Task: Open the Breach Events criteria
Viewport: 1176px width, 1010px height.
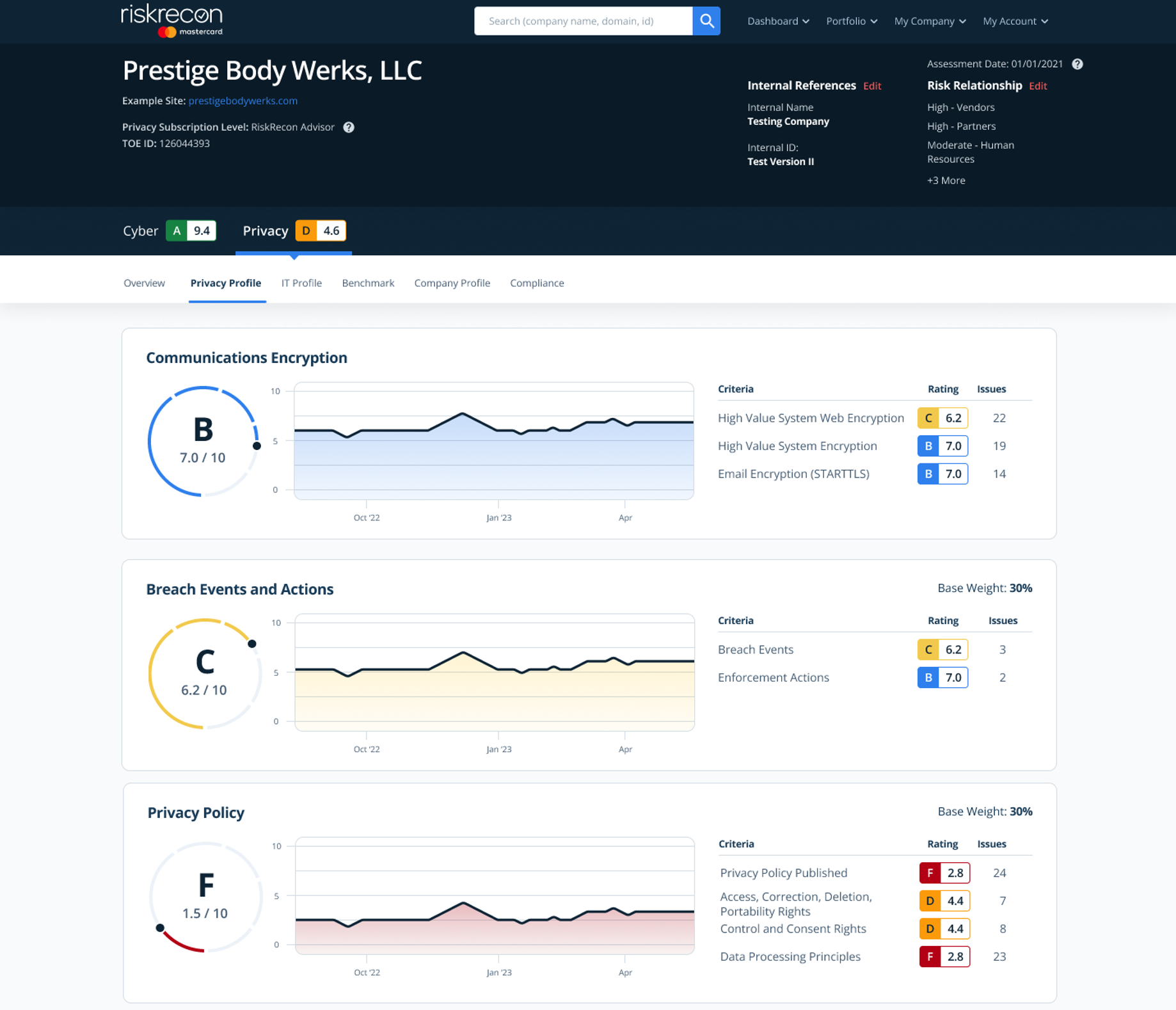Action: 756,650
